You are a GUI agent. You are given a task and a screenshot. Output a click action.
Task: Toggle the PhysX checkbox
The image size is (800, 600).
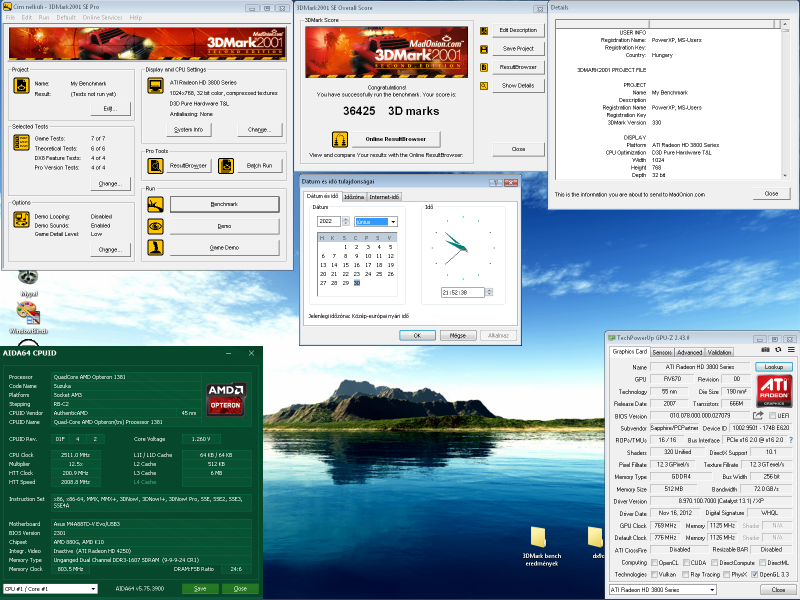[x=727, y=574]
